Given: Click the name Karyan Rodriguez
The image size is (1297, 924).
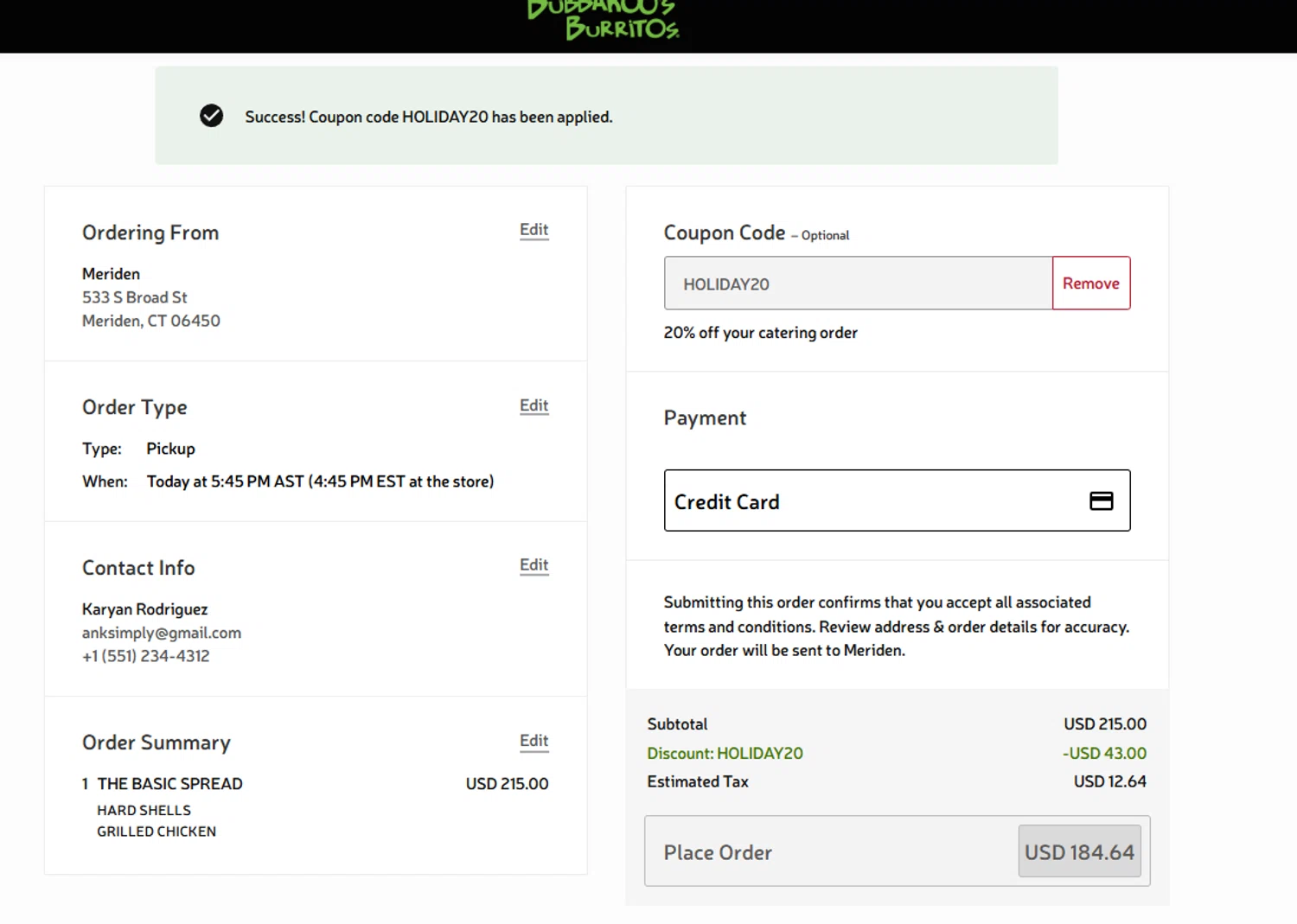Looking at the screenshot, I should click(144, 609).
